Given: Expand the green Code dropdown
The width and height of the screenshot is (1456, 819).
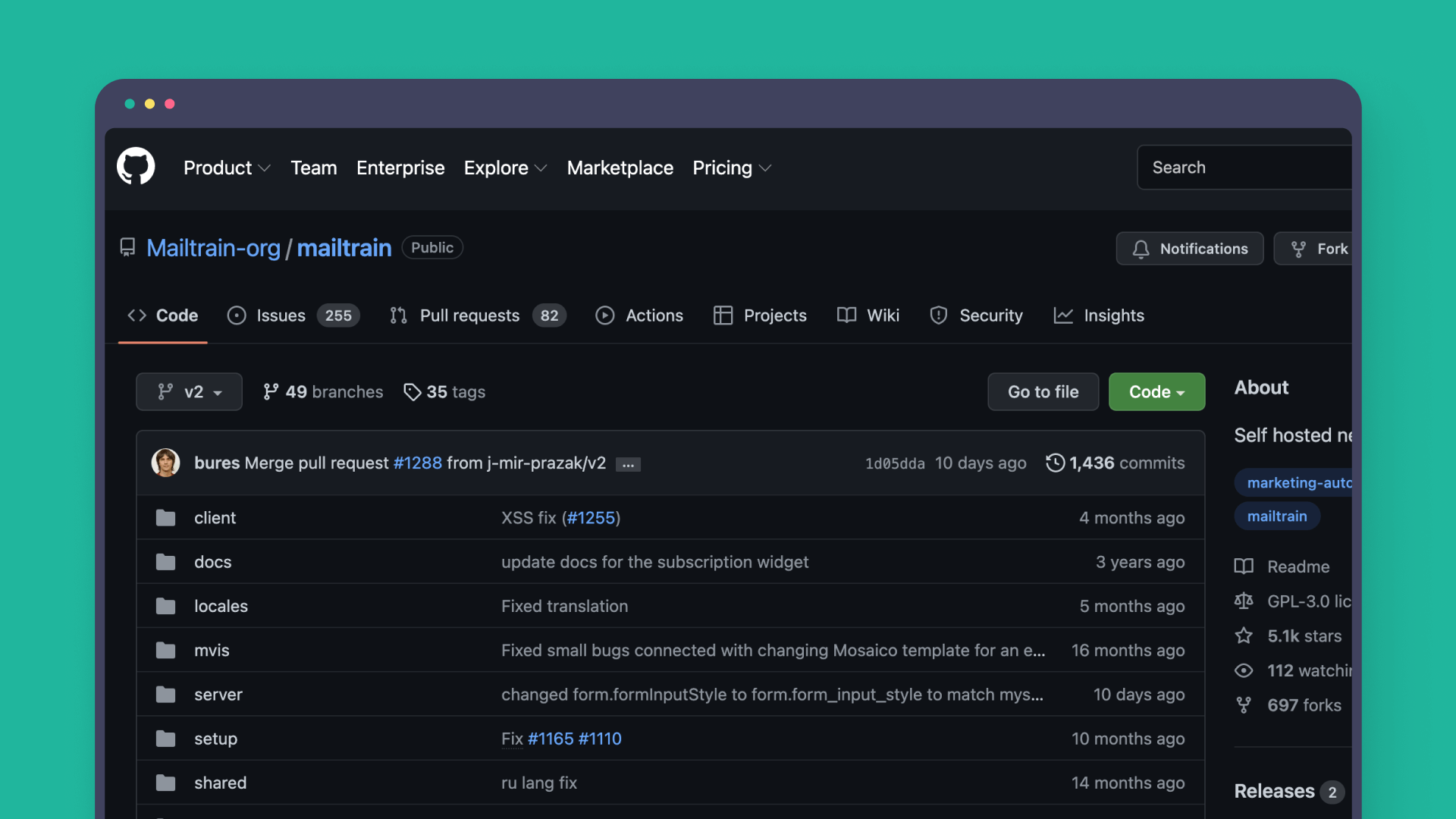Looking at the screenshot, I should pos(1156,392).
